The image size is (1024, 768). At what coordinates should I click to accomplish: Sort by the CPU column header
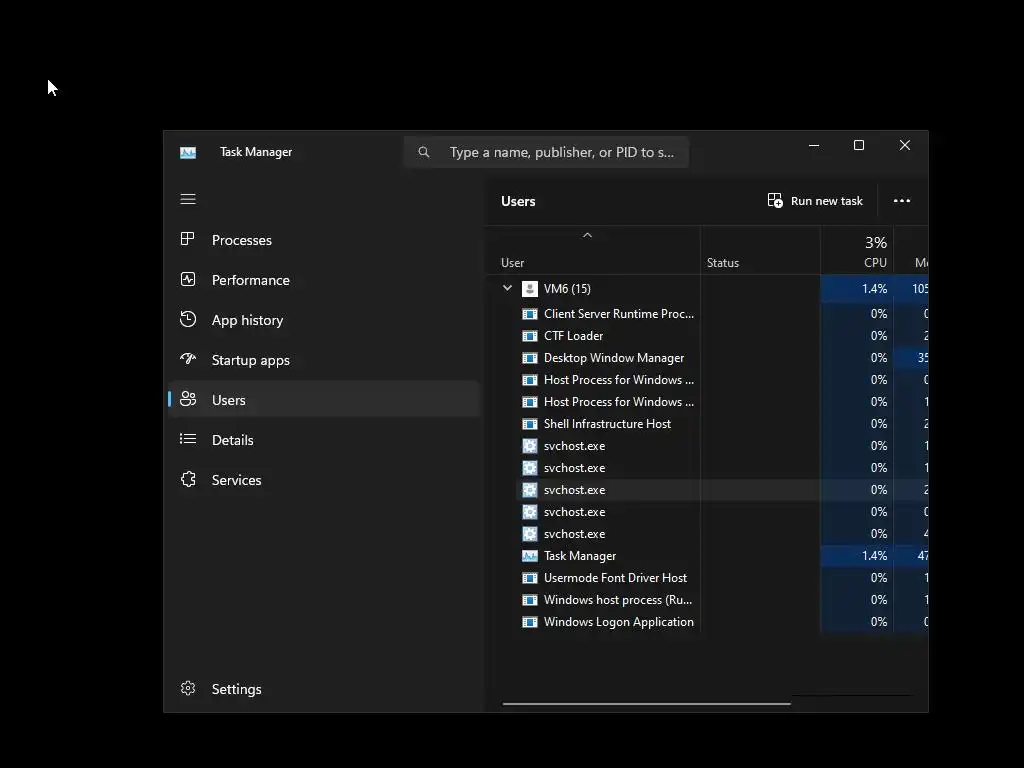point(857,251)
